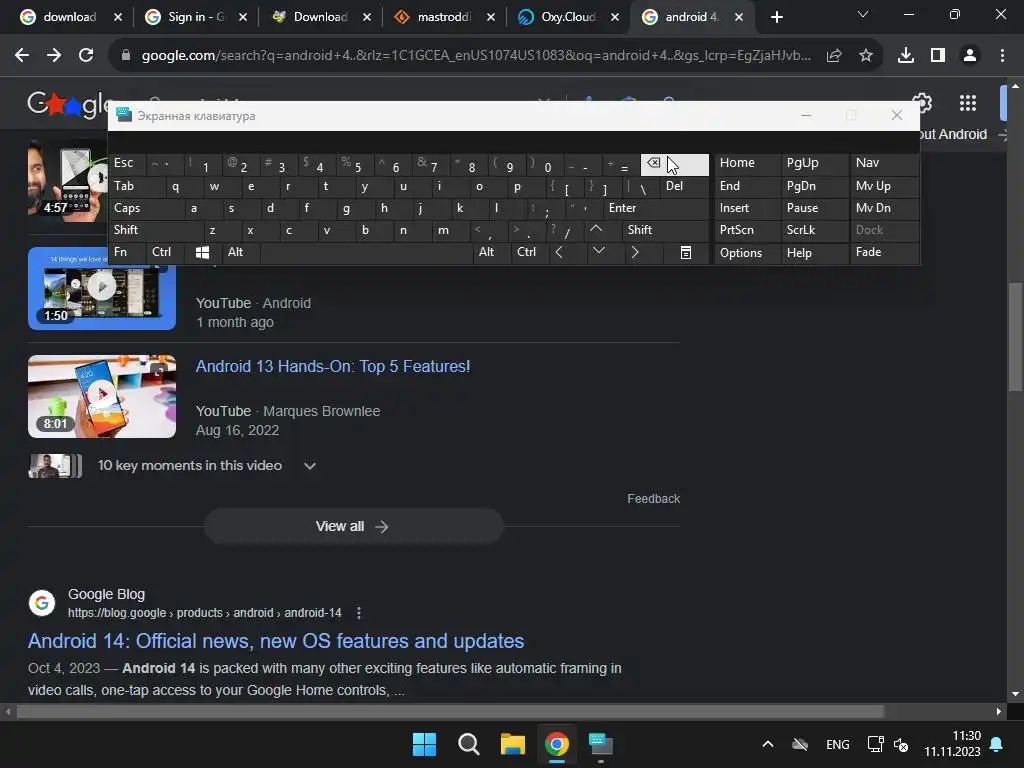The width and height of the screenshot is (1024, 768).
Task: Bookmark this page with the star icon
Action: point(866,56)
